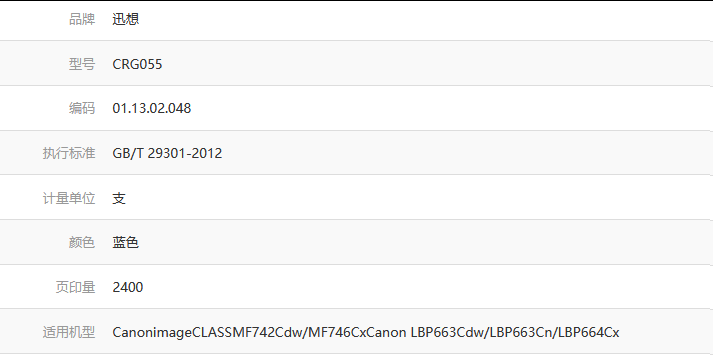Click the LBP663Cdw model text
713x364 pixels.
click(x=448, y=332)
